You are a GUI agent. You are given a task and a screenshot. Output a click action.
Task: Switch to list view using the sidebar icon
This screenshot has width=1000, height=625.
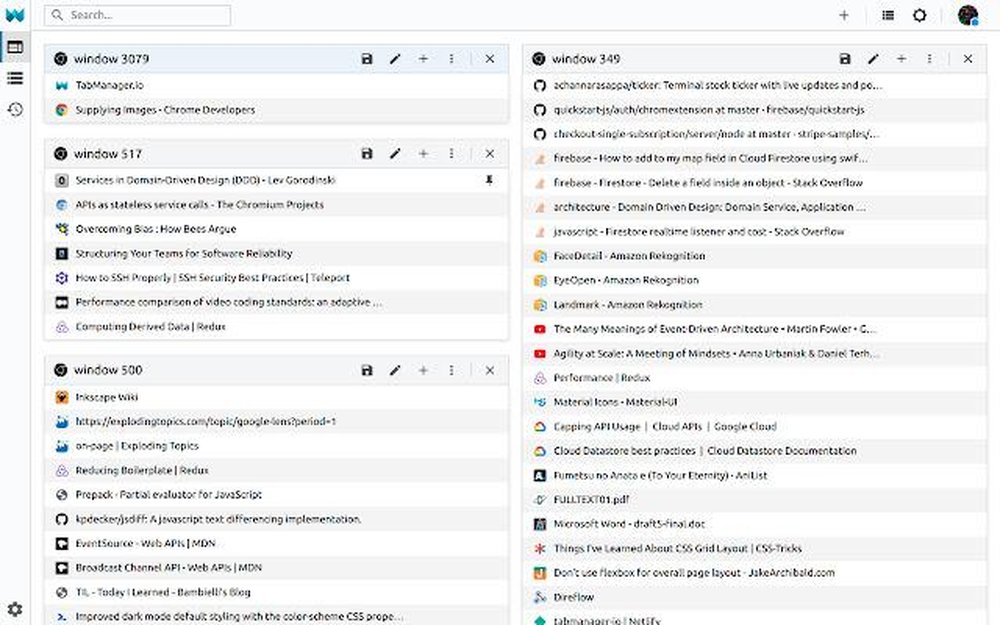(x=14, y=78)
